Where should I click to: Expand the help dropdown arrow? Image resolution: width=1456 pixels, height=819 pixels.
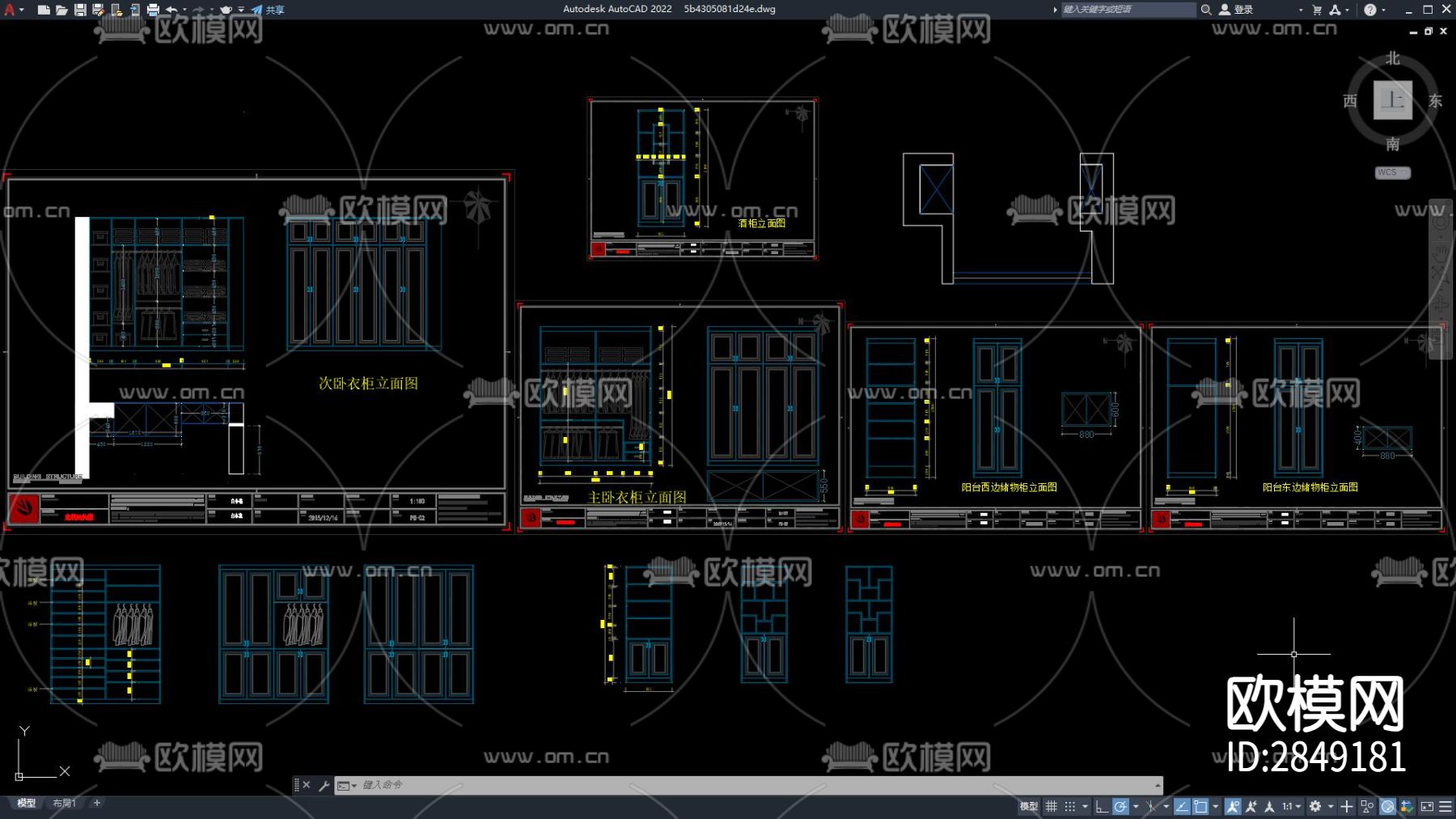coord(1382,10)
